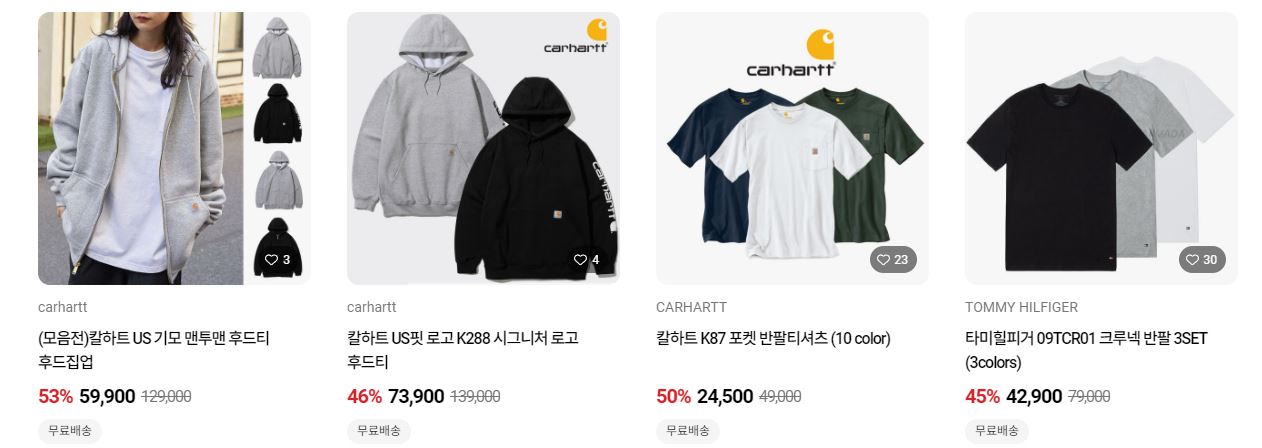1262x448 pixels.
Task: Like the gray zip-up hoodie (heart 3)
Action: coord(277,260)
